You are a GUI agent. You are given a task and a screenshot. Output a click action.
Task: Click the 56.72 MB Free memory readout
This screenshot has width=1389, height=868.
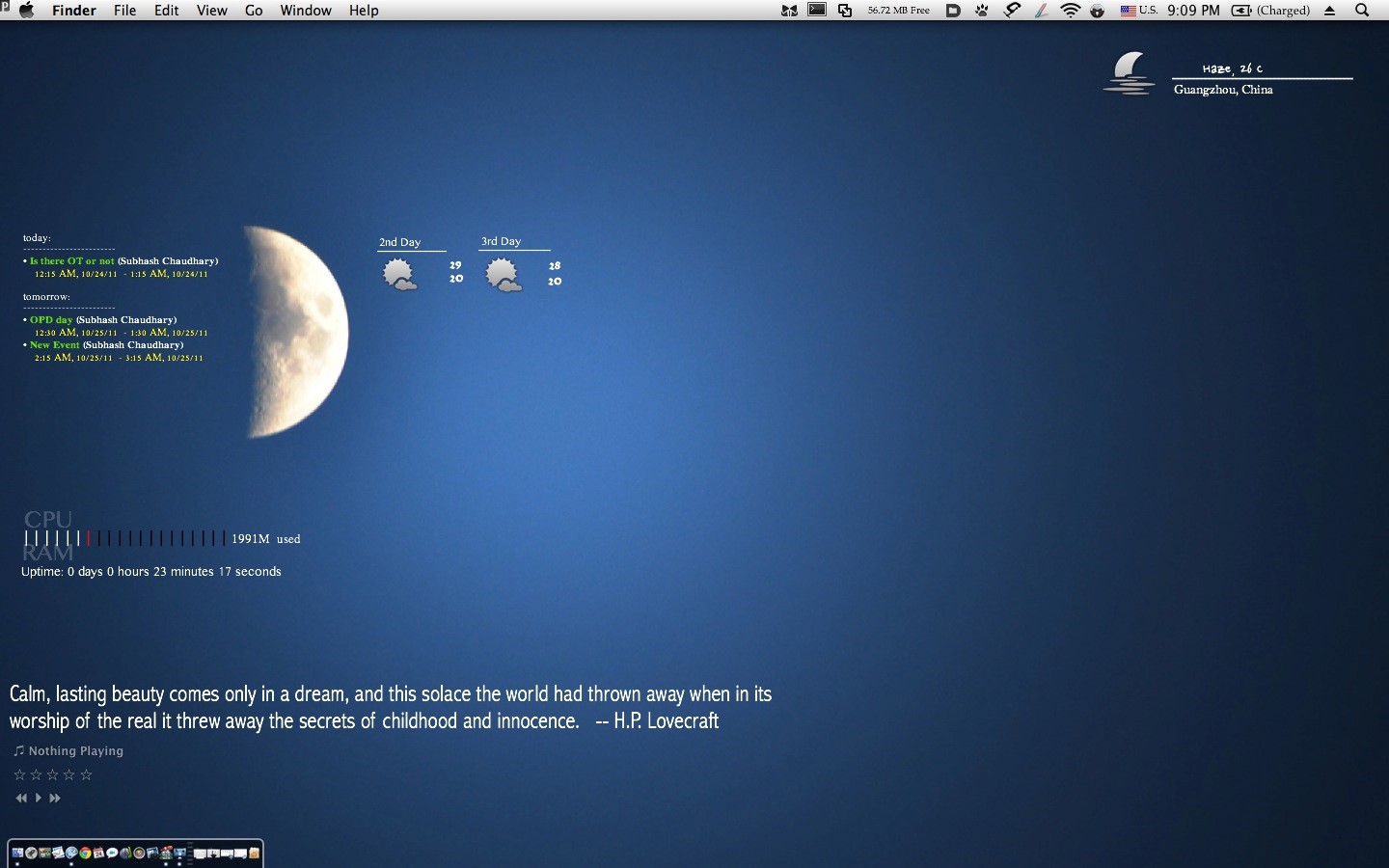[897, 11]
